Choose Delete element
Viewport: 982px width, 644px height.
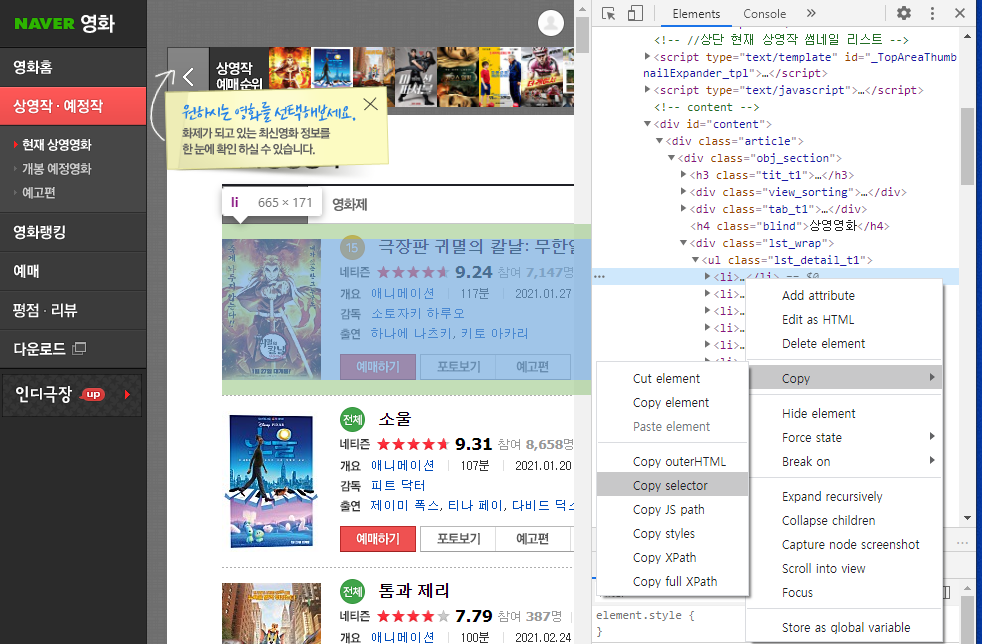click(x=844, y=343)
